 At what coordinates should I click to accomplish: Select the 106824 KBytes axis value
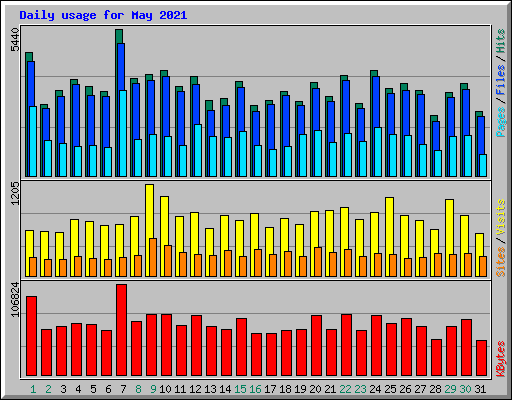point(15,299)
